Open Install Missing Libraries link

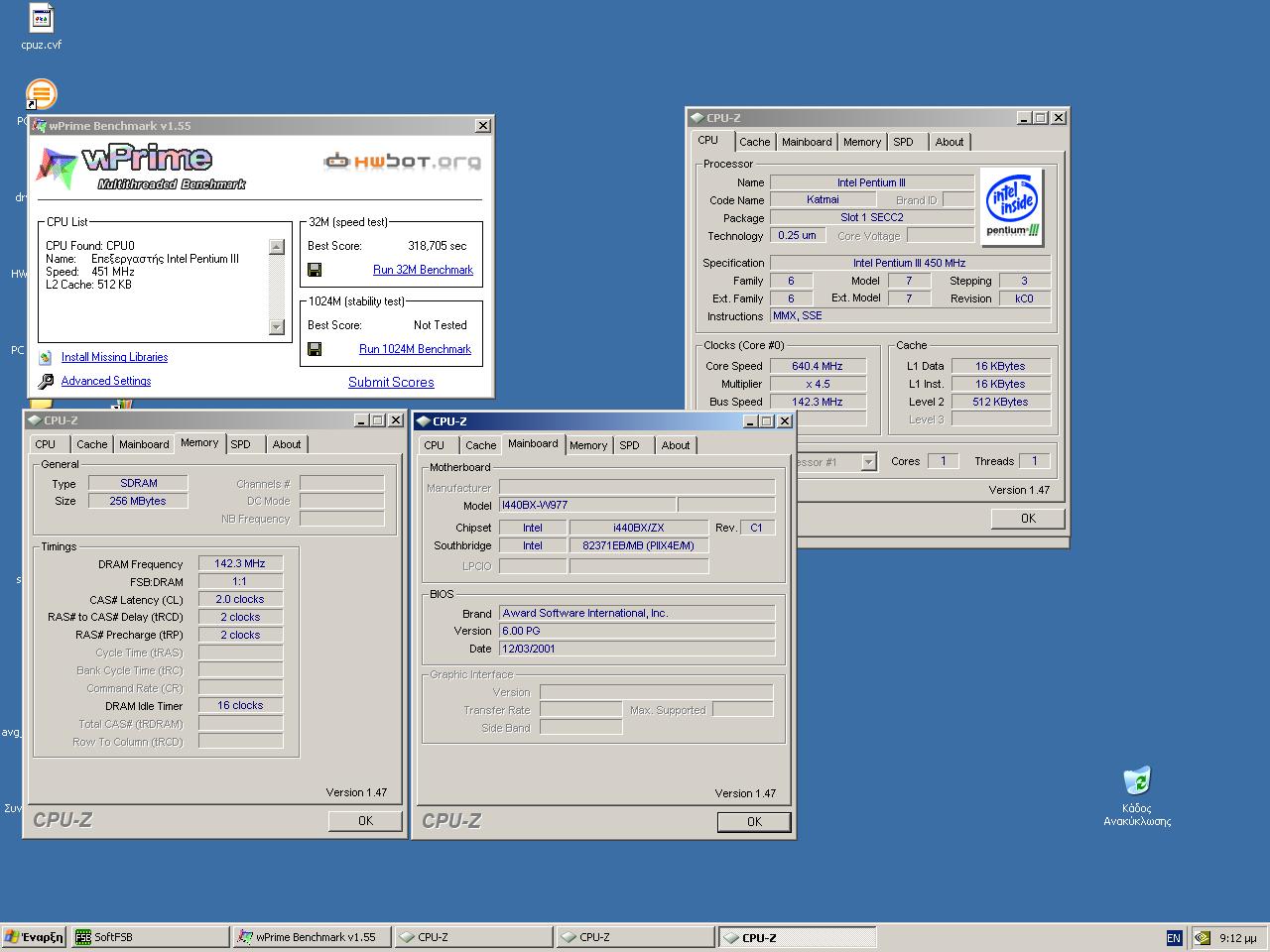pyautogui.click(x=114, y=357)
